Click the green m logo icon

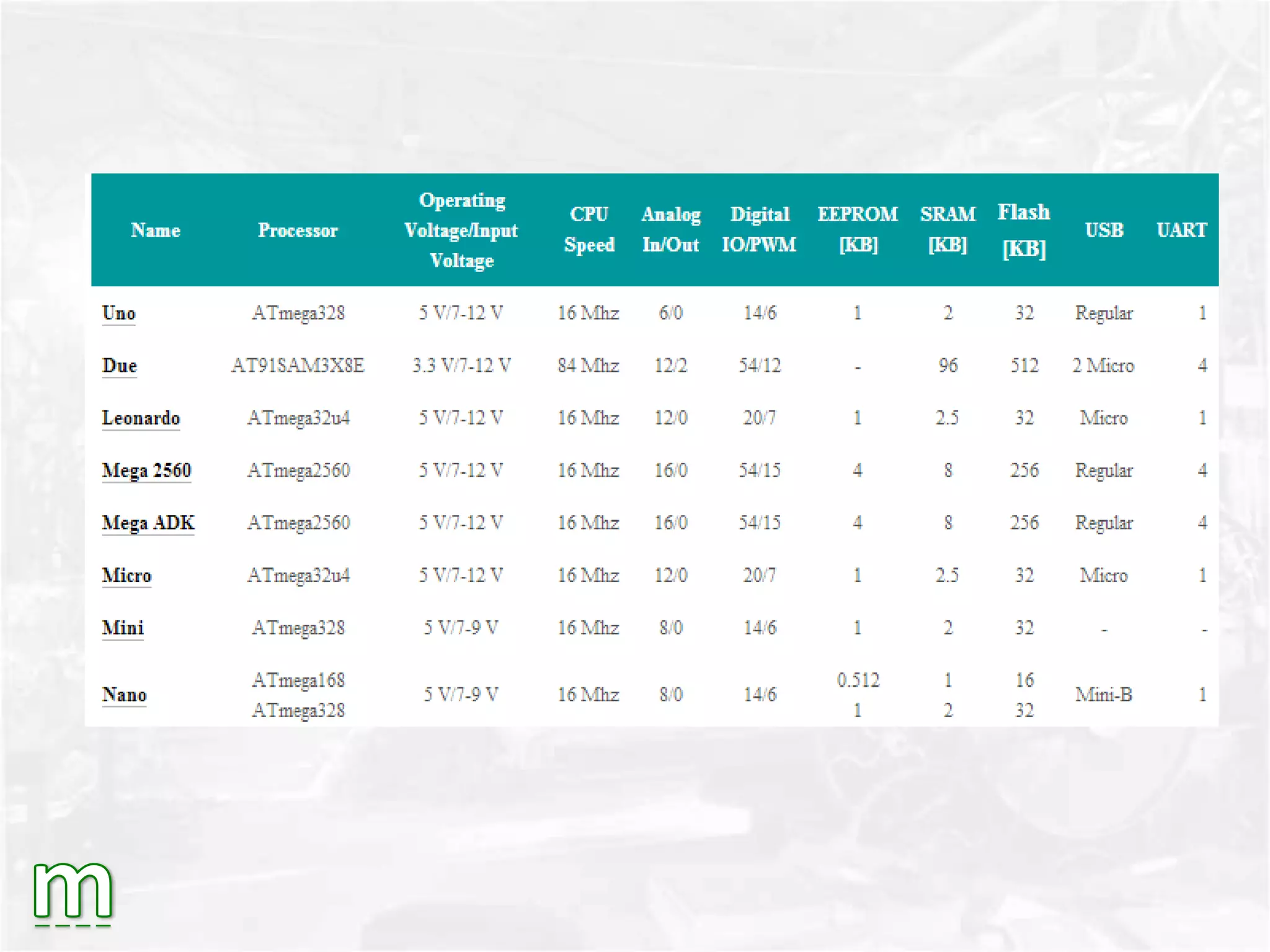coord(73,892)
